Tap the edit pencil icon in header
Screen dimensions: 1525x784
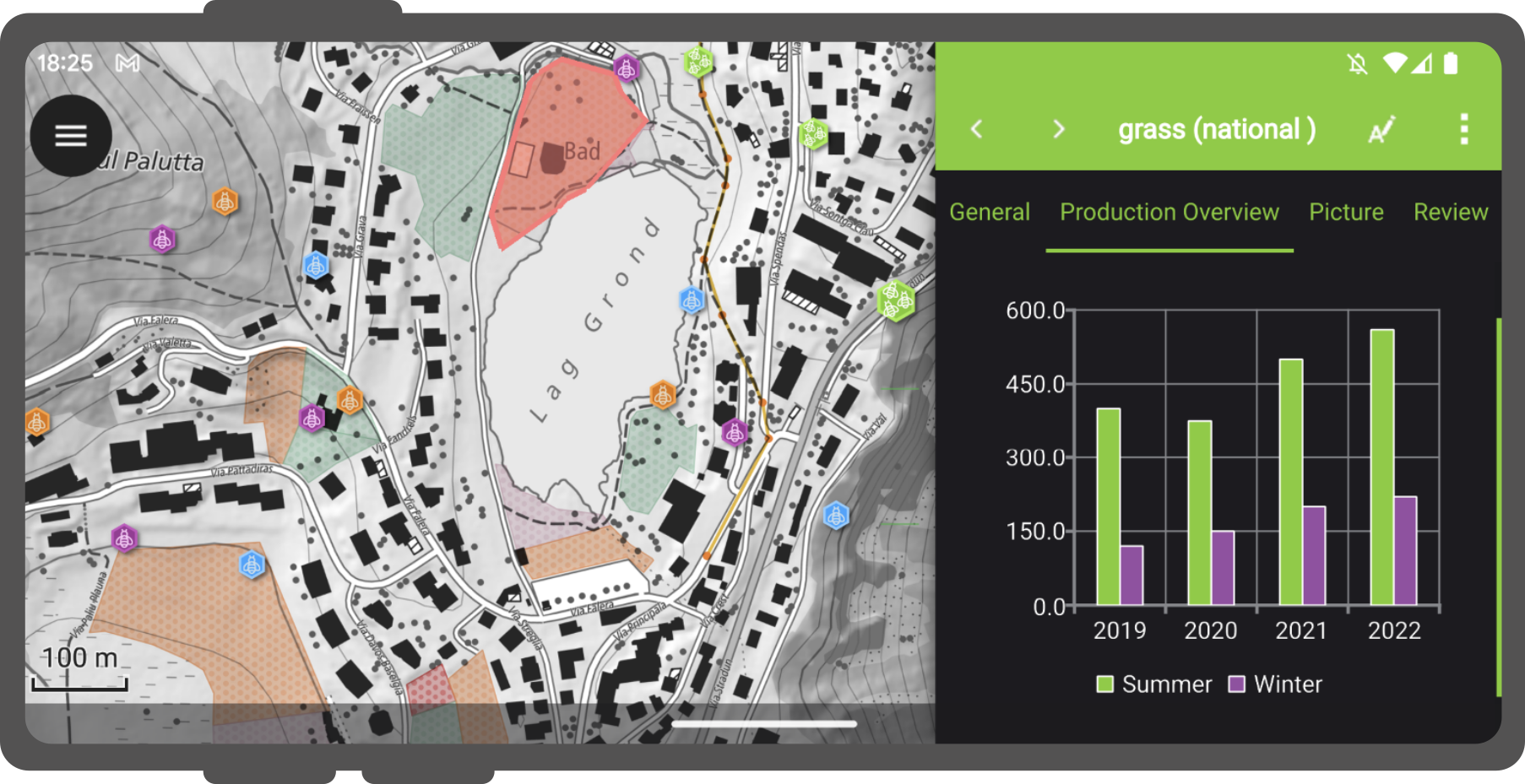tap(1381, 130)
